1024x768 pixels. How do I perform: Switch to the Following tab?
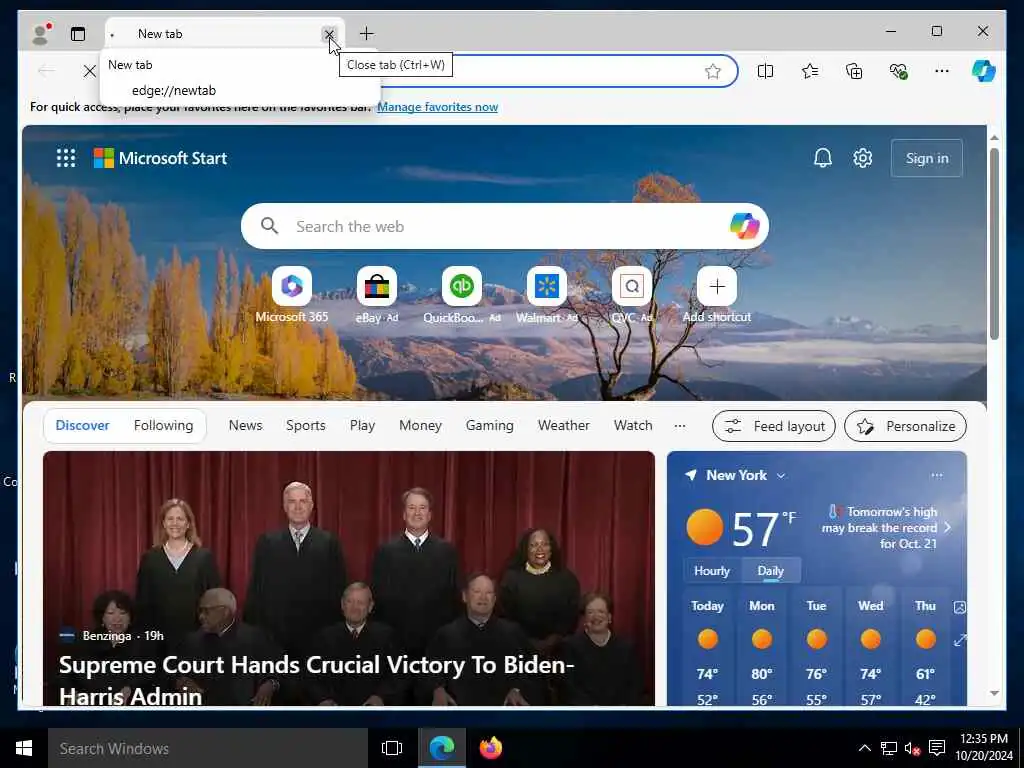coord(163,426)
